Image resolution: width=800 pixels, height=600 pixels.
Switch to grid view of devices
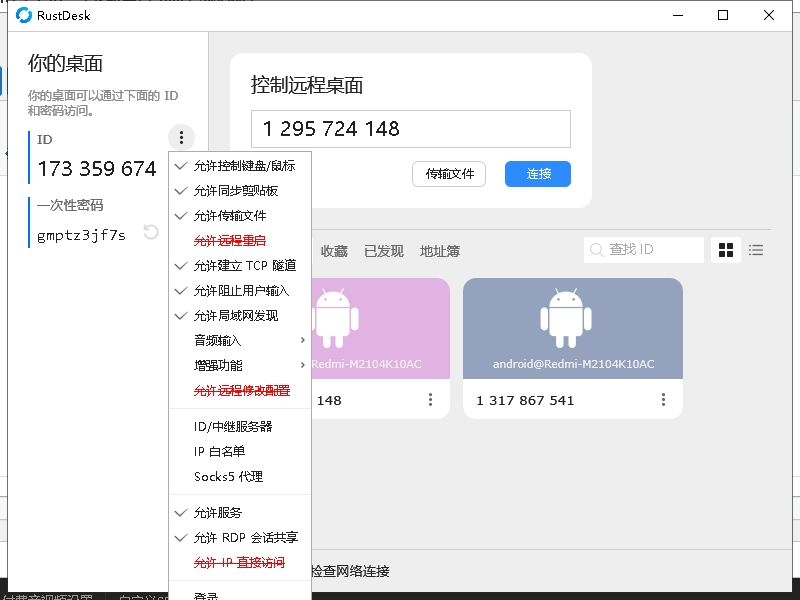tap(726, 250)
